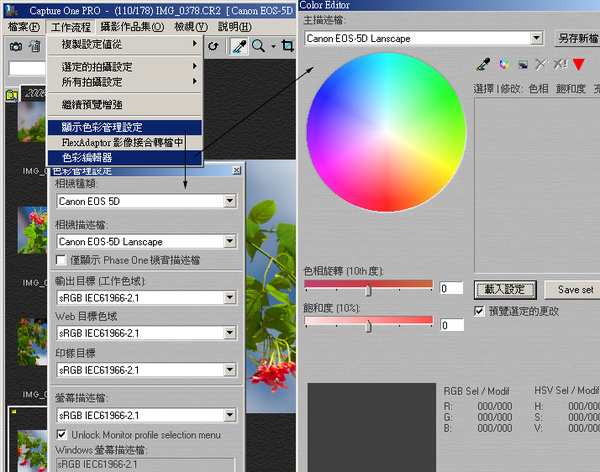The image size is (600, 472).
Task: Open 檢視(V) menu
Action: tap(191, 27)
